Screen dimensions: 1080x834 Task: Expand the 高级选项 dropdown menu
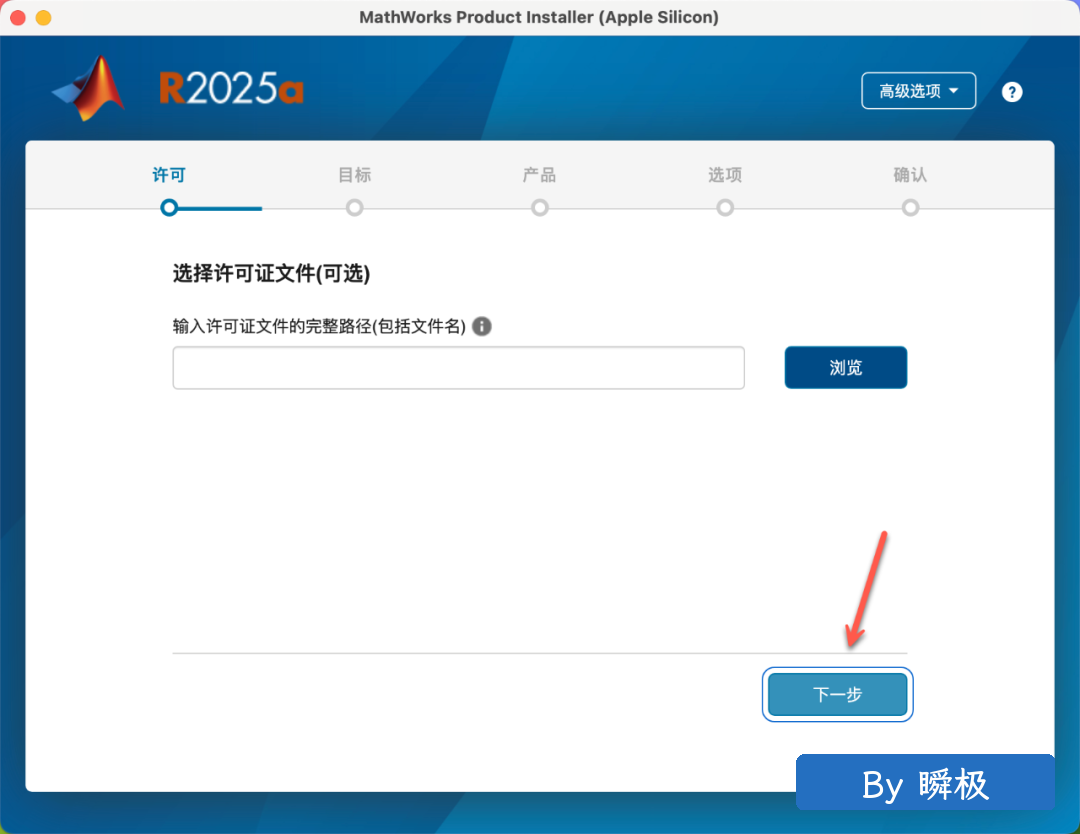tap(918, 91)
